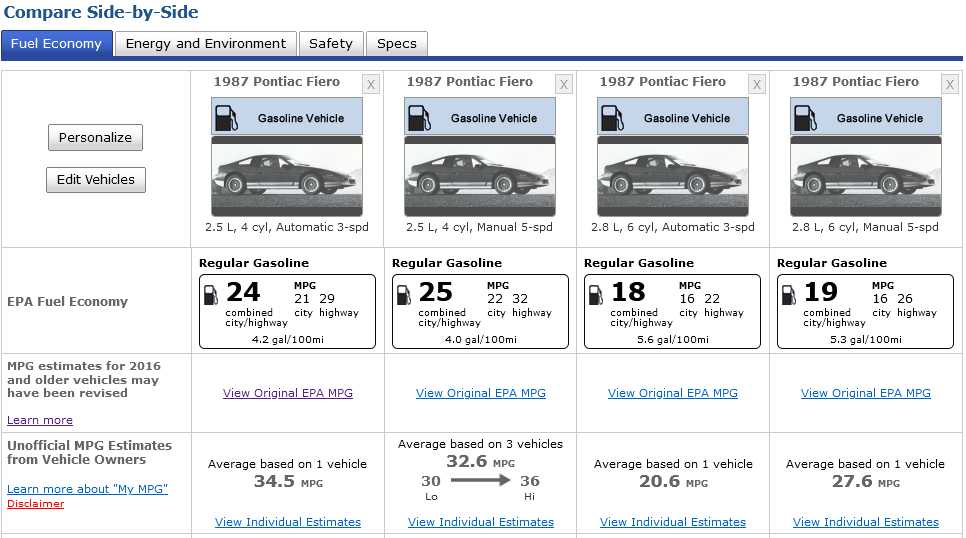The width and height of the screenshot is (966, 538).
Task: Click the "36 Hi" value
Action: point(530,487)
